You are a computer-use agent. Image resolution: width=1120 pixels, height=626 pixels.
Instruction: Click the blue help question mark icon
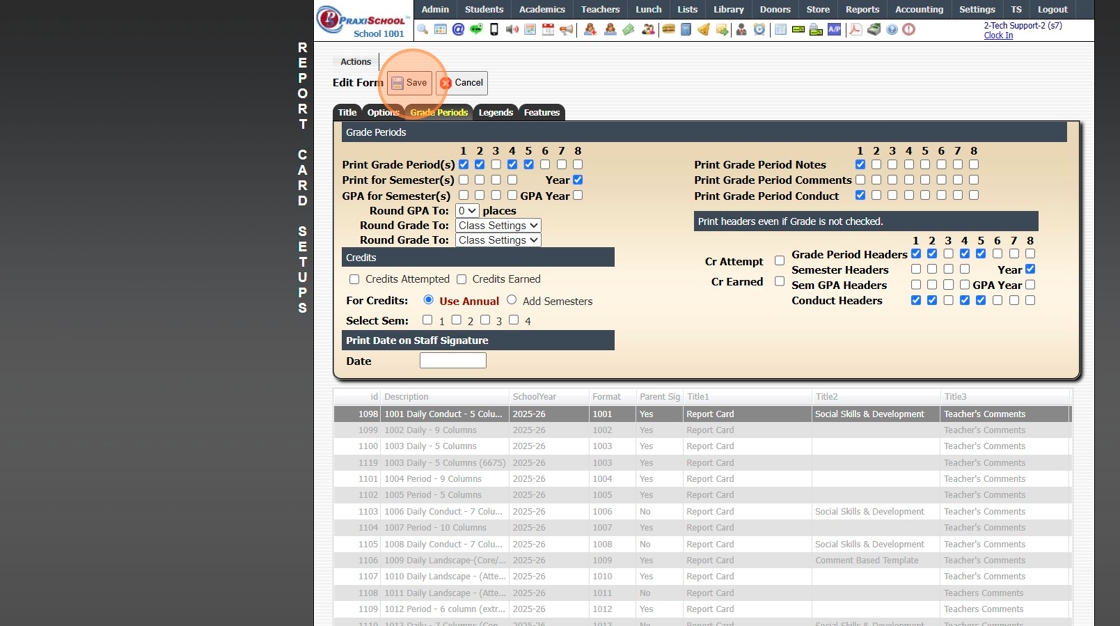click(891, 29)
